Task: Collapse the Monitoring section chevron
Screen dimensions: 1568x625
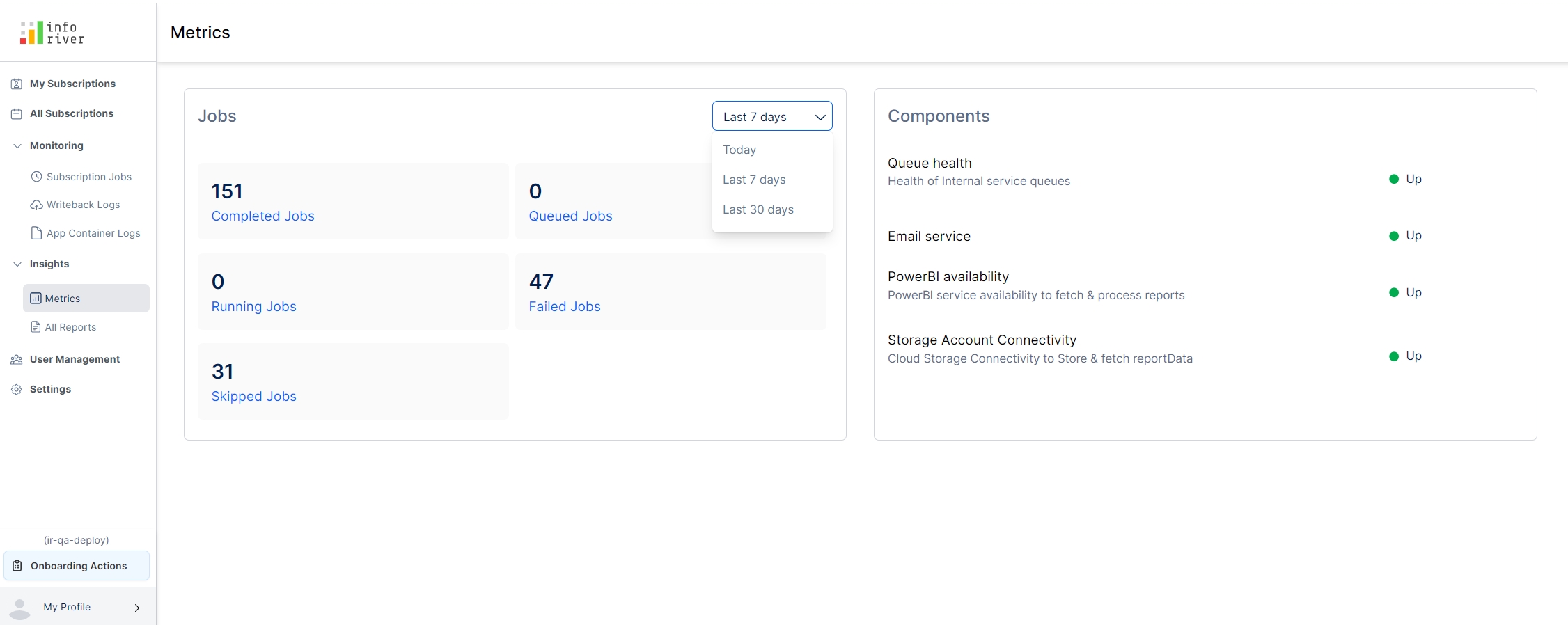Action: [17, 146]
